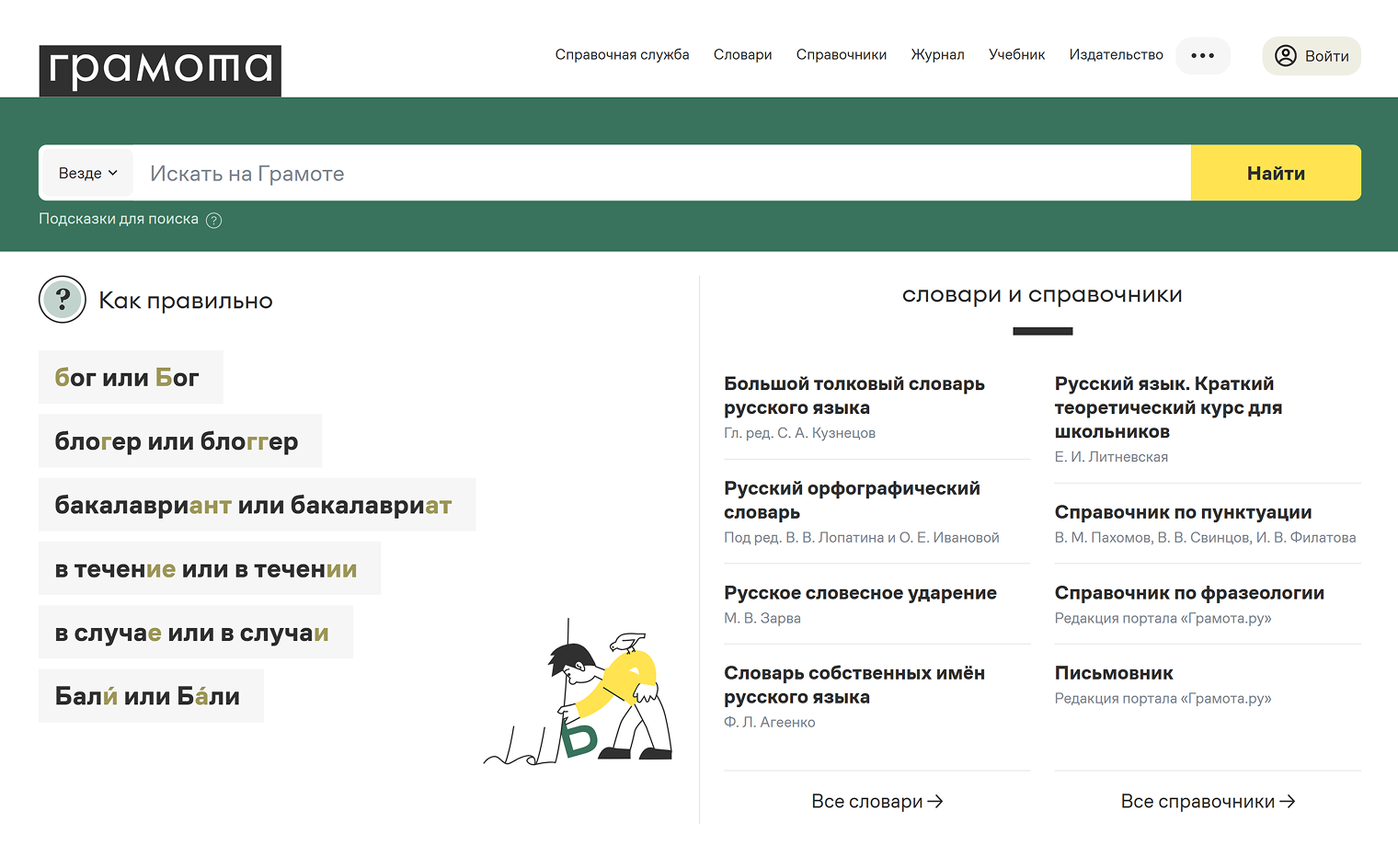Viewport: 1398px width, 868px height.
Task: Click author text М. В. Зарва
Action: point(762,618)
